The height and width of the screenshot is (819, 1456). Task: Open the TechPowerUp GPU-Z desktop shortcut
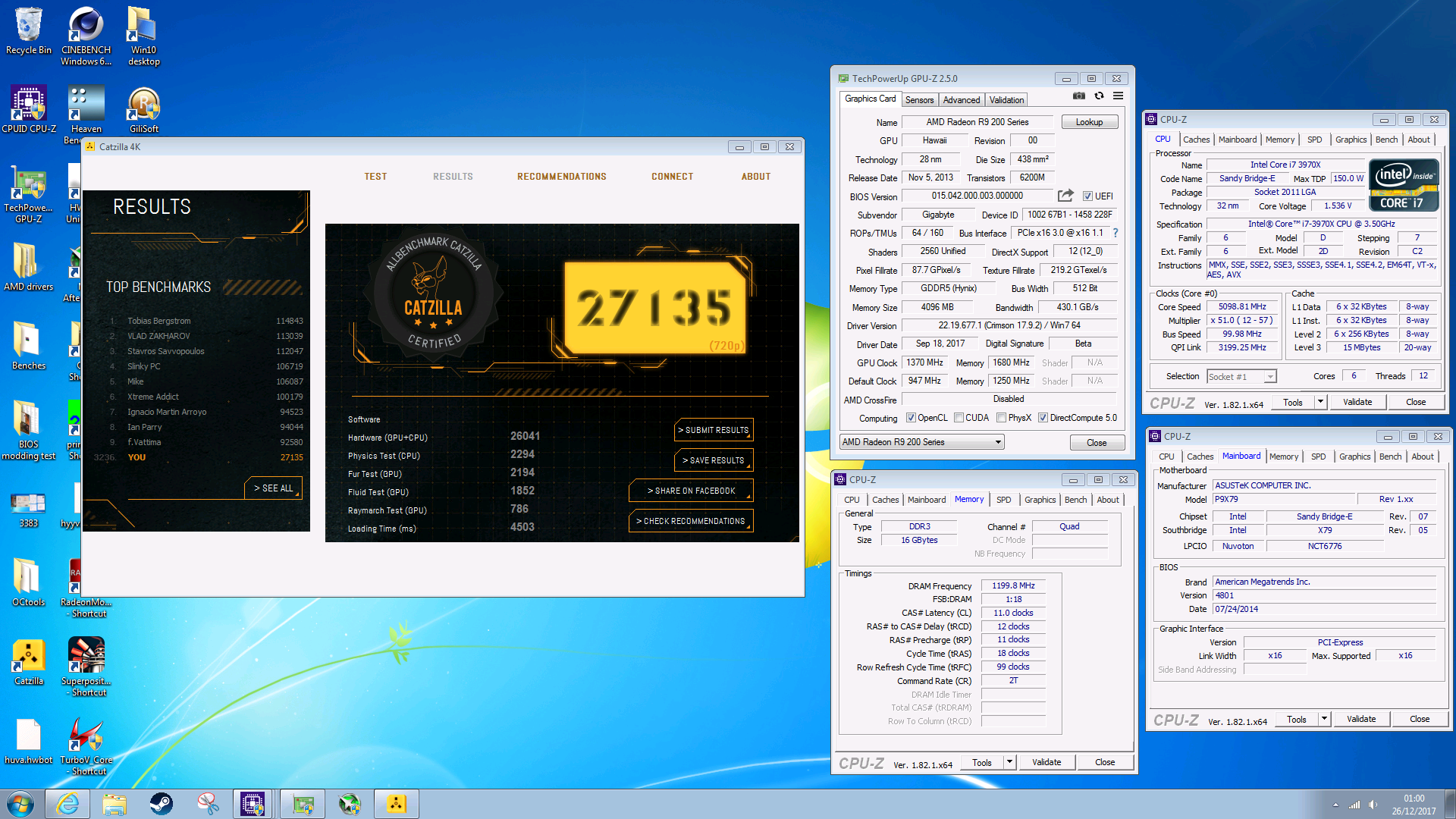pyautogui.click(x=29, y=195)
